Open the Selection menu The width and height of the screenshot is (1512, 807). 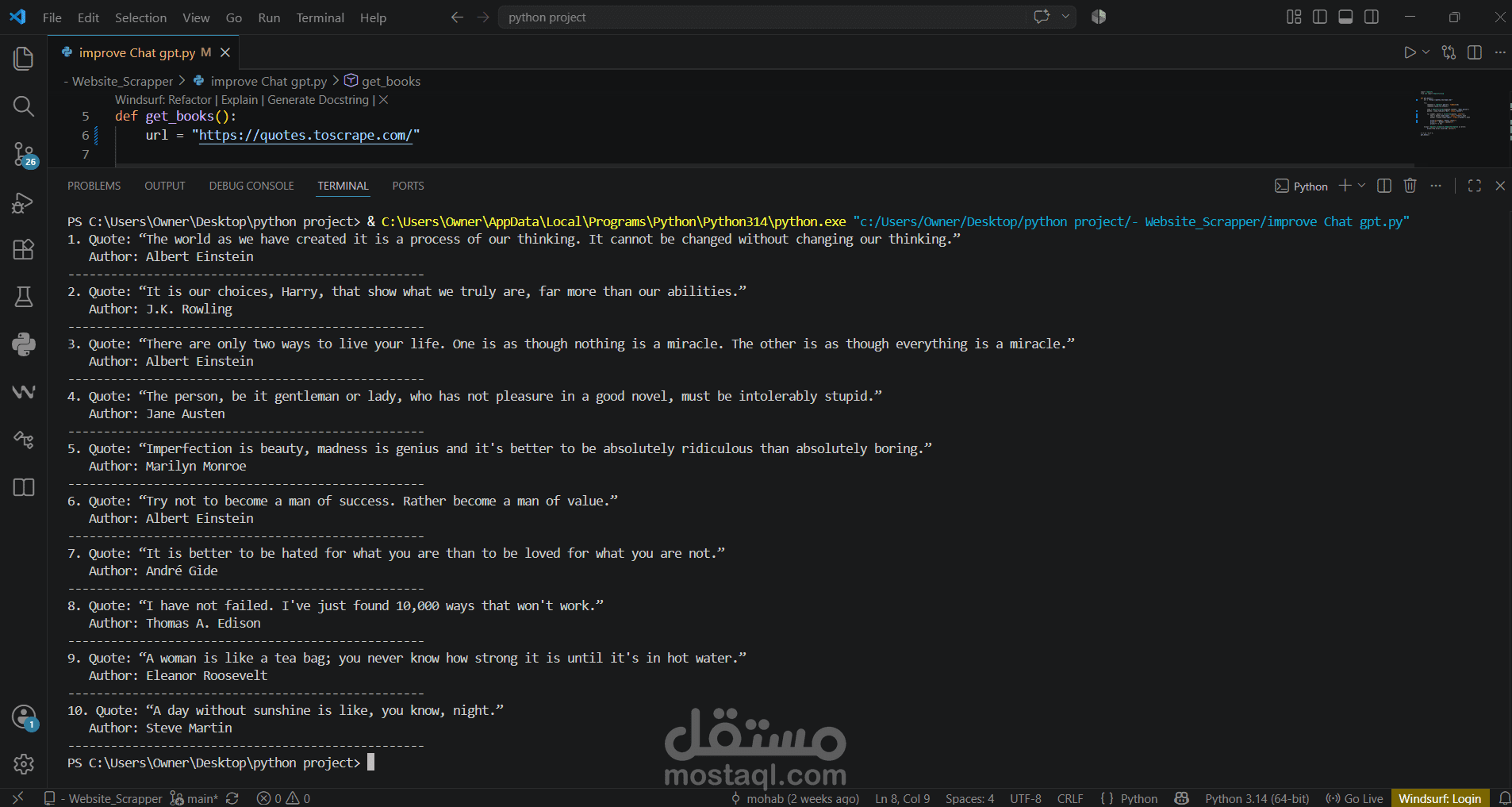[x=140, y=17]
